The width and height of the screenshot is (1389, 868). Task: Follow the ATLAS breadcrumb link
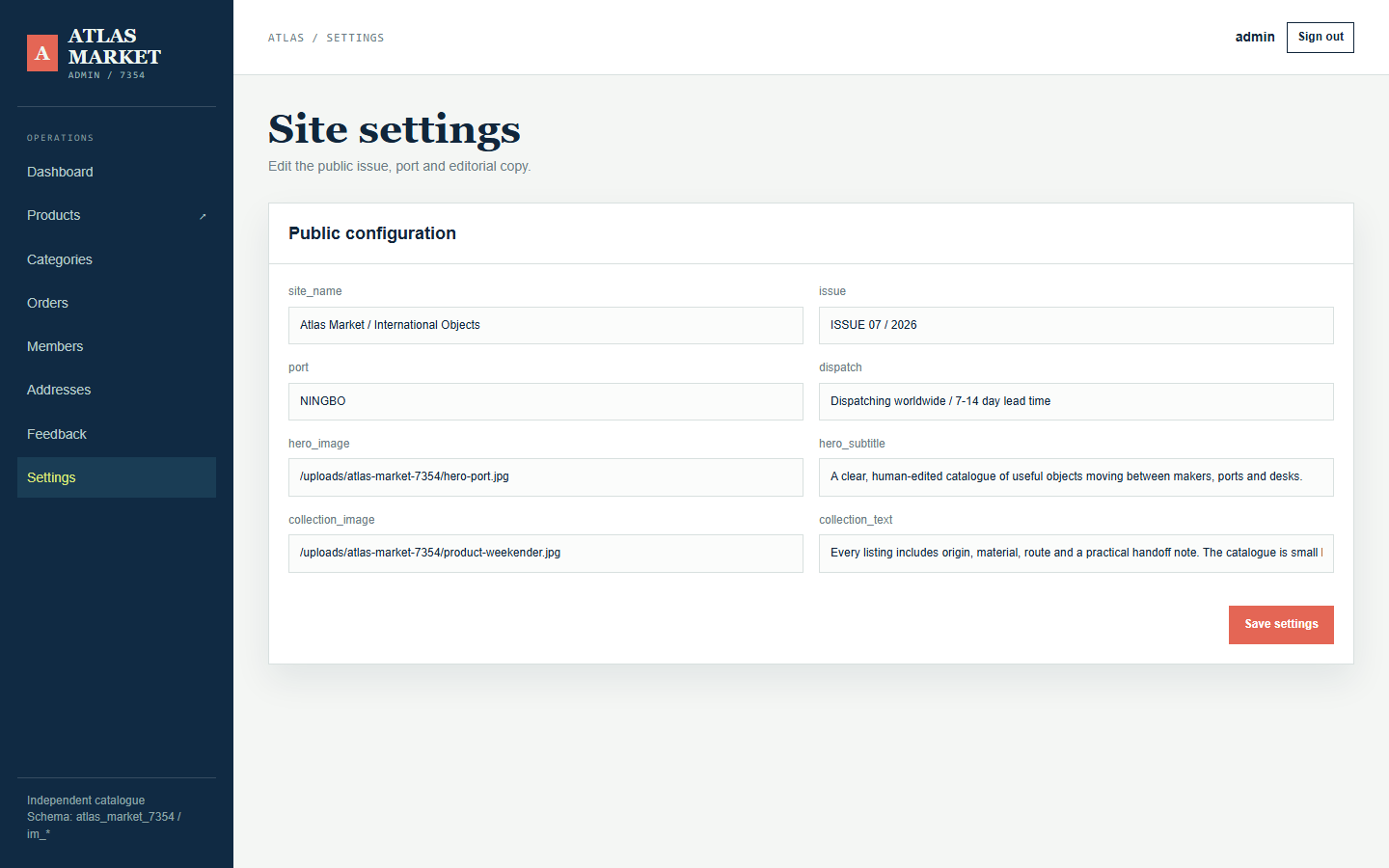[x=286, y=38]
